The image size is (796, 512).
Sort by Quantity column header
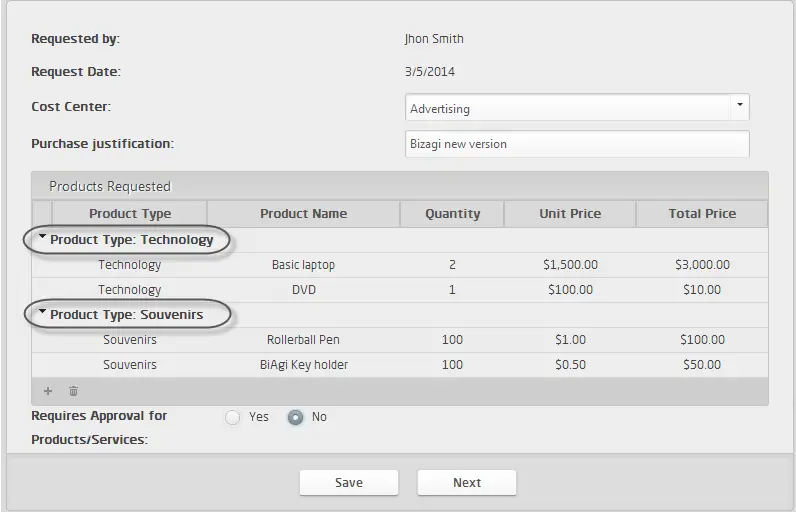(452, 214)
